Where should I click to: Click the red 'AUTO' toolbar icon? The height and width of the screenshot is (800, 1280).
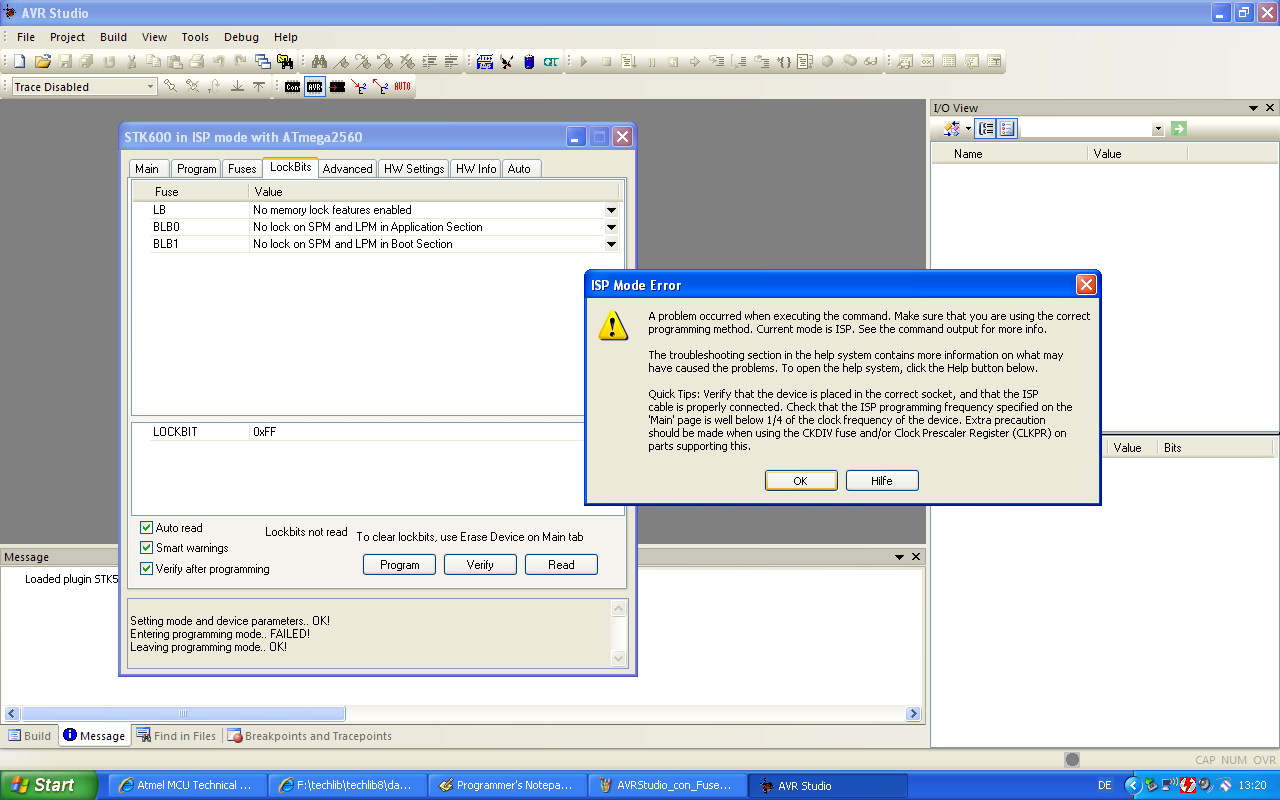click(402, 86)
